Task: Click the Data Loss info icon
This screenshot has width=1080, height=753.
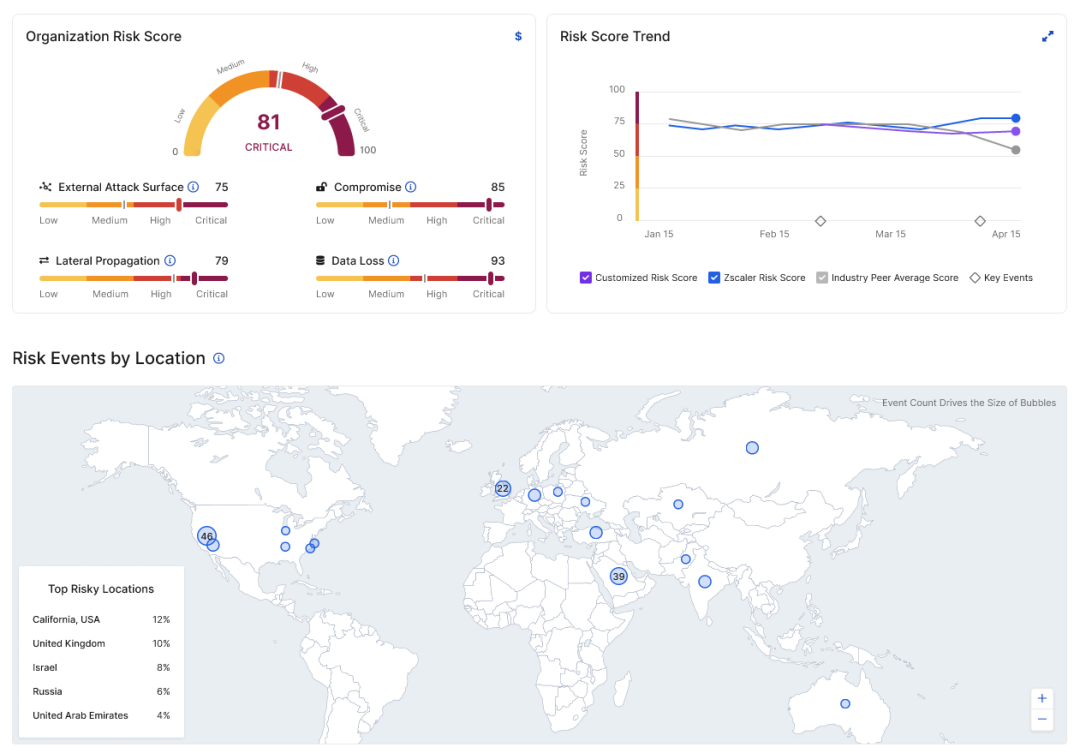Action: [394, 261]
